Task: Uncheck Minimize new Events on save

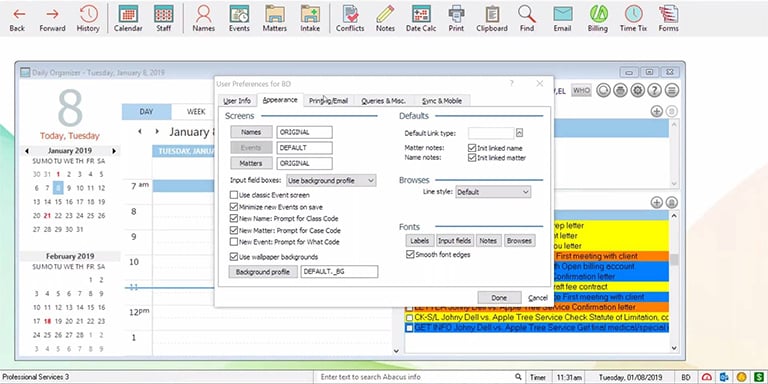Action: click(x=234, y=207)
